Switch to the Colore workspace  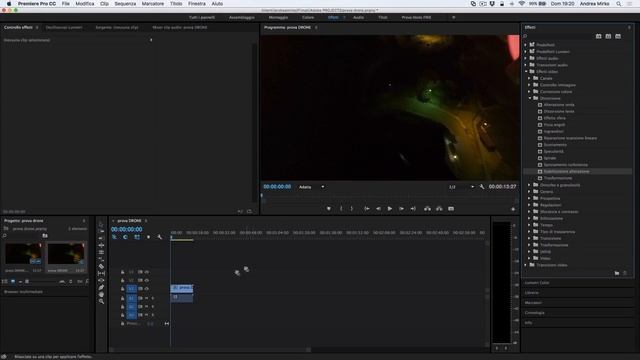click(x=308, y=18)
